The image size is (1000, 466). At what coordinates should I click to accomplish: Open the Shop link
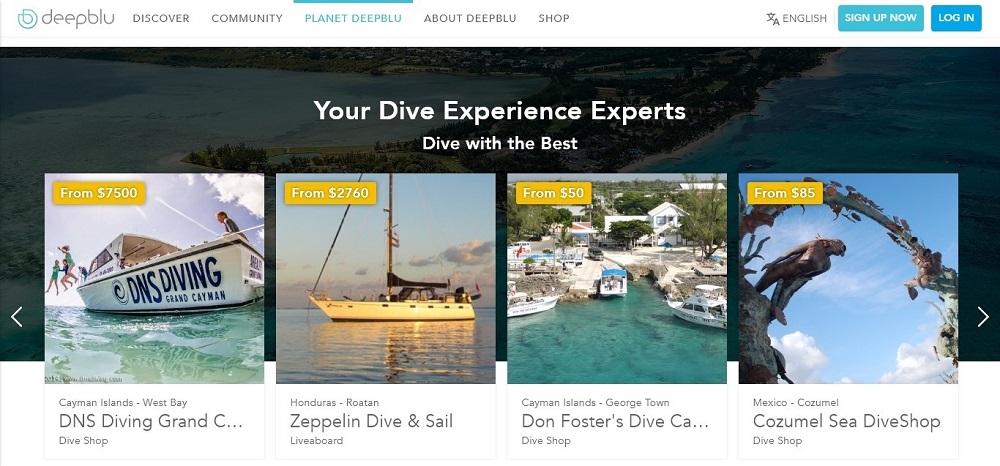tap(554, 18)
